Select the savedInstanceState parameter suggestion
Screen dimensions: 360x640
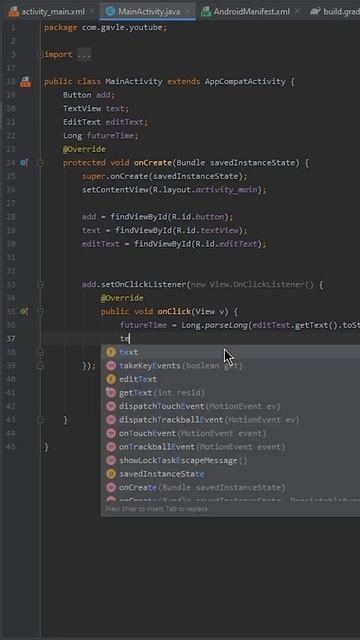point(231,473)
